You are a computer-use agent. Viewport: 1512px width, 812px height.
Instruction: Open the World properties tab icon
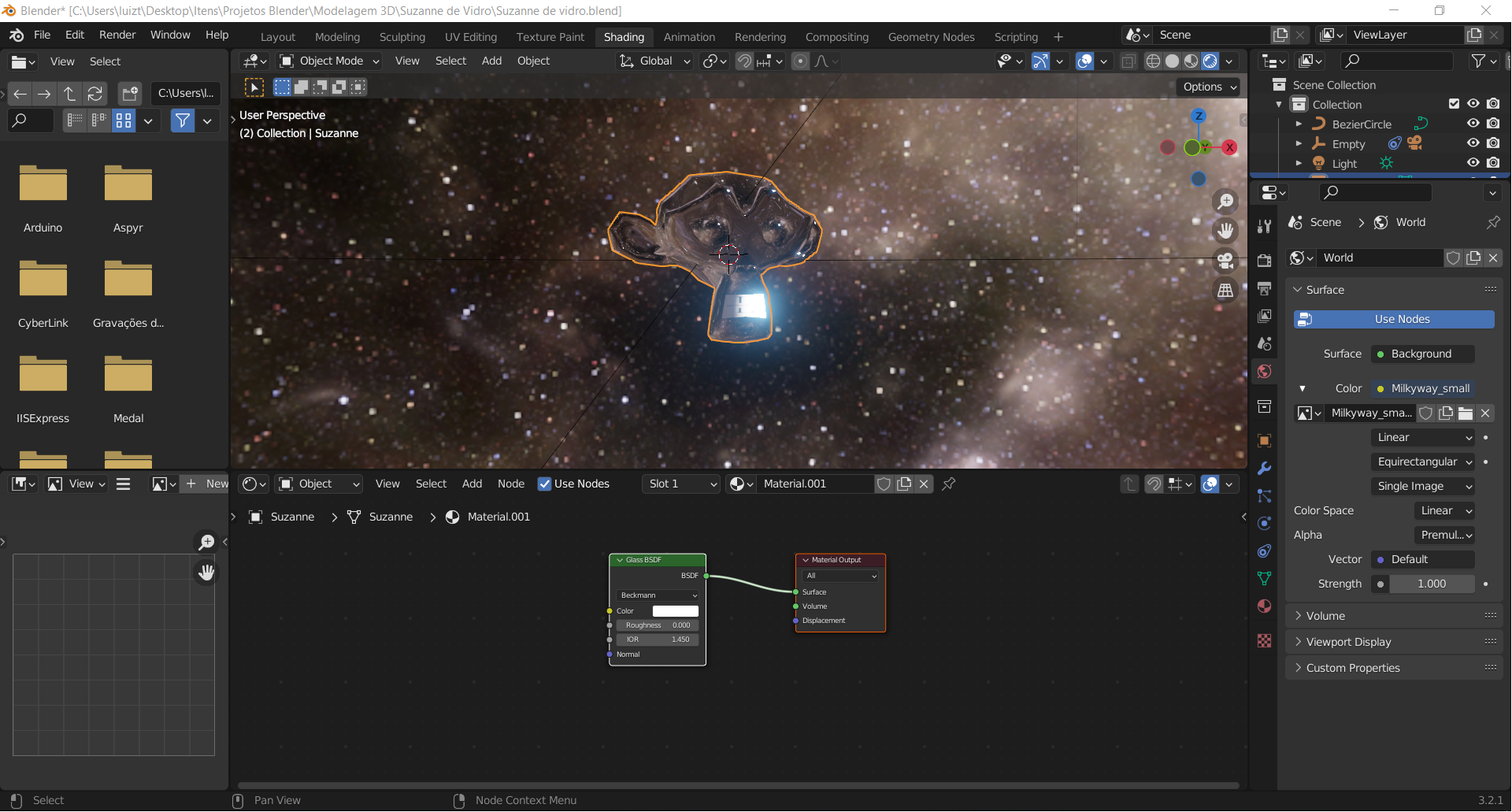tap(1265, 371)
